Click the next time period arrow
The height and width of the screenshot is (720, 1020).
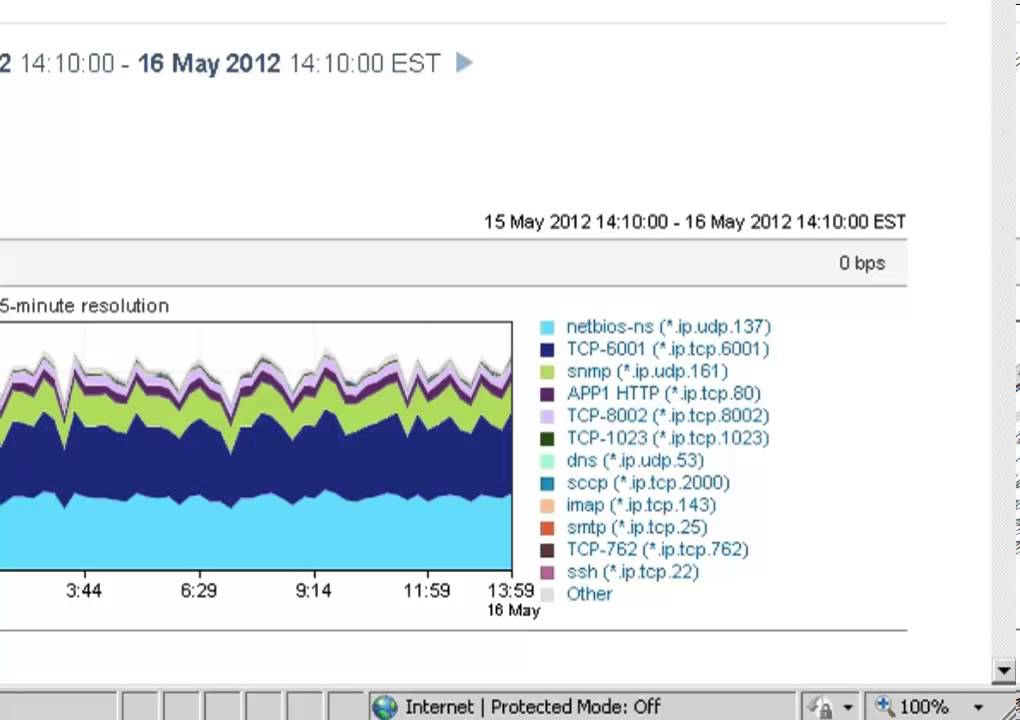point(464,63)
